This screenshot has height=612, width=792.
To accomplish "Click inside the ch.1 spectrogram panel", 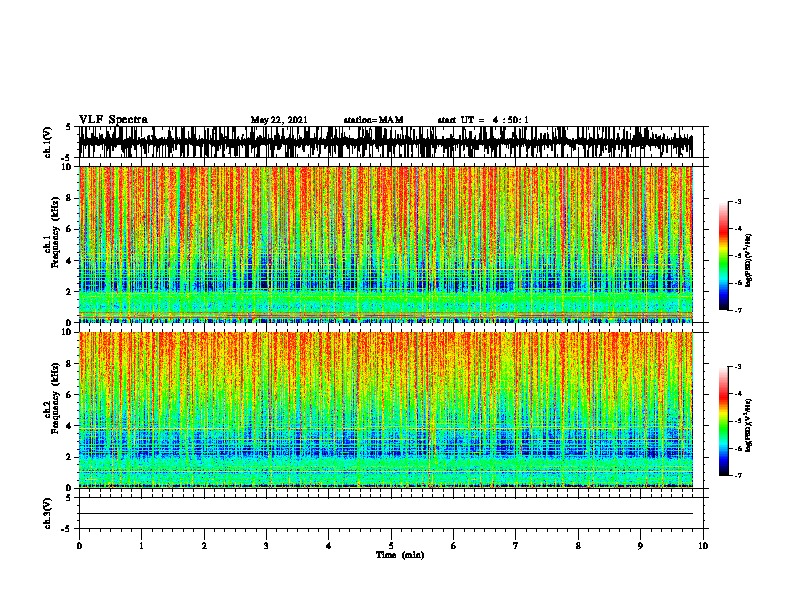I will pos(391,244).
